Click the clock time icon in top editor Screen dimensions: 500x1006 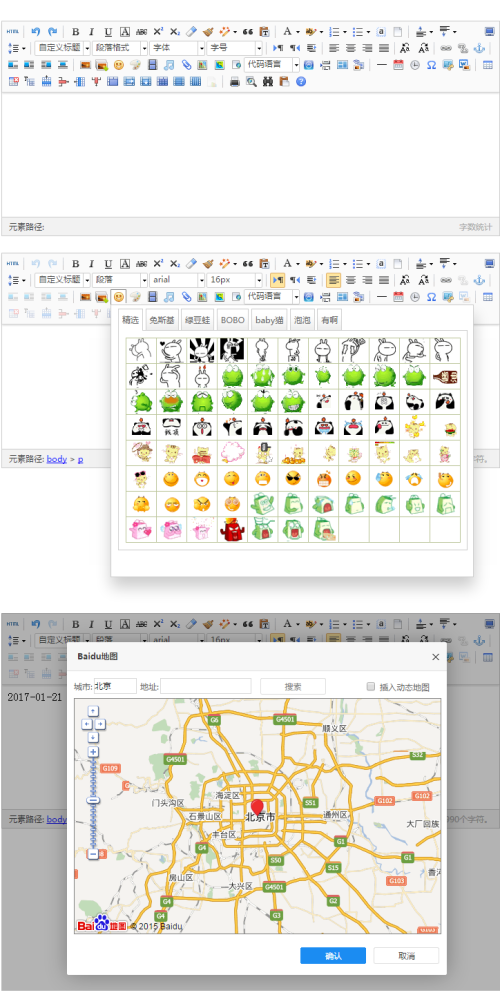coord(415,65)
